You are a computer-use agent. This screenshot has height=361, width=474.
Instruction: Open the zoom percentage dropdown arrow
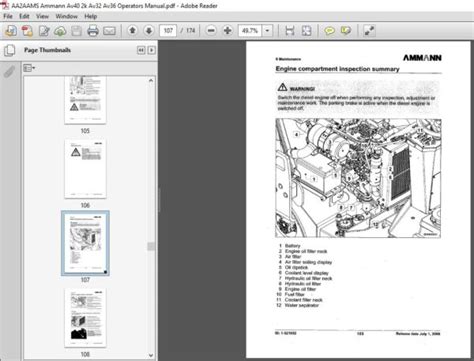pos(267,31)
